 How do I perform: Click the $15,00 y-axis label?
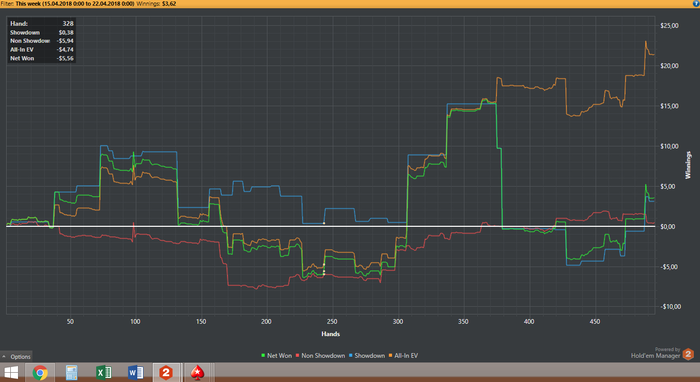(x=669, y=106)
